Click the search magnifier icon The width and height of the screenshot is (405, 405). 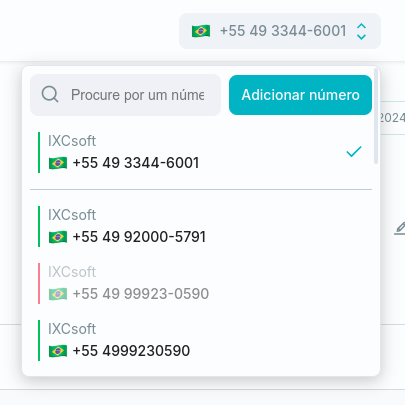tap(50, 95)
